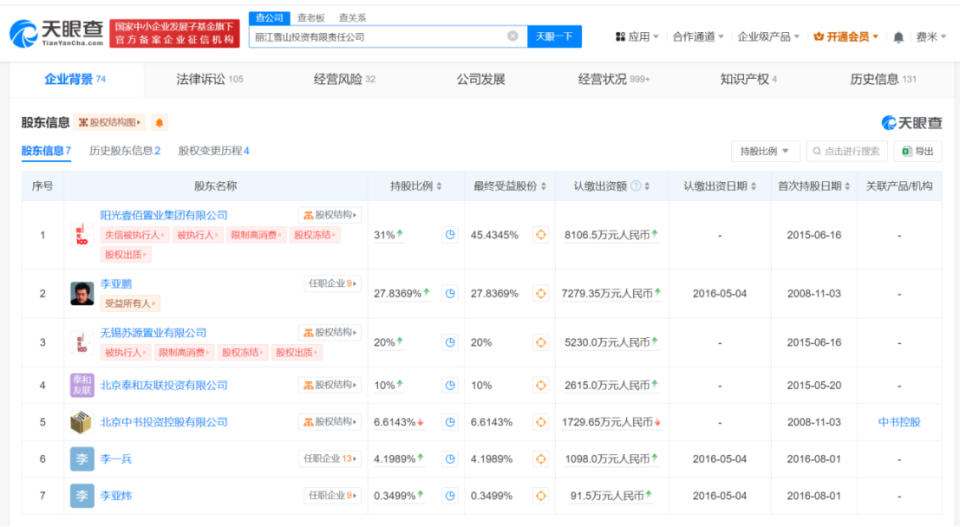This screenshot has width=960, height=527.
Task: Click the 导出 export button
Action: point(918,151)
